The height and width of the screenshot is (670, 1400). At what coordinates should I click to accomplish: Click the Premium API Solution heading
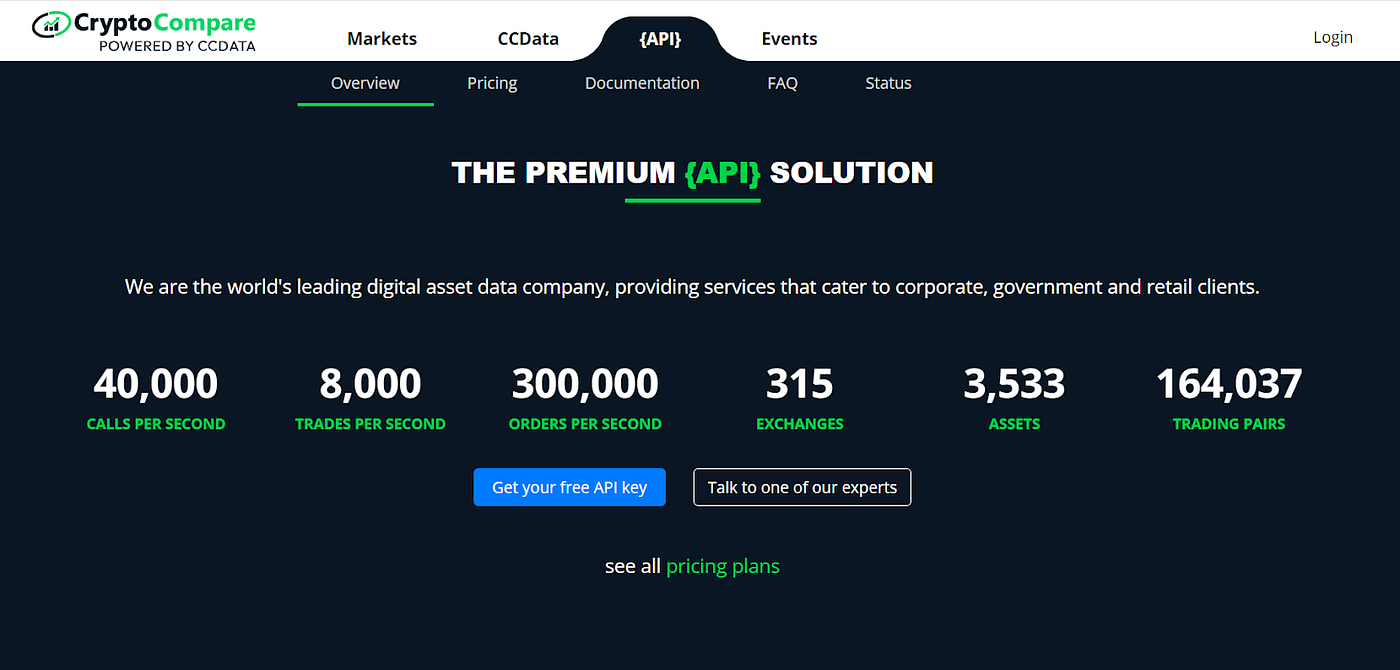click(692, 172)
